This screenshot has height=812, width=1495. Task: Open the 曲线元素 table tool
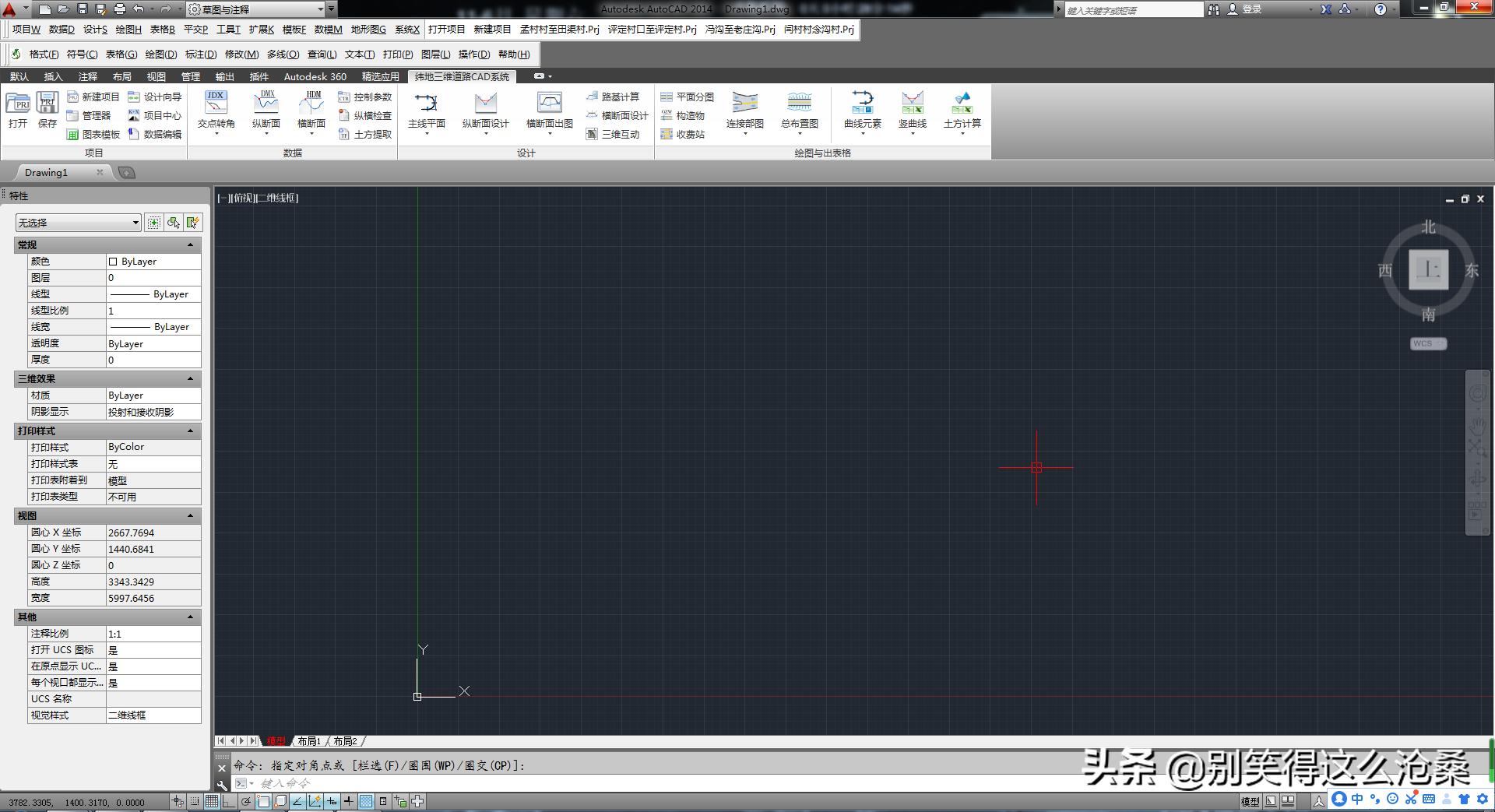[863, 113]
